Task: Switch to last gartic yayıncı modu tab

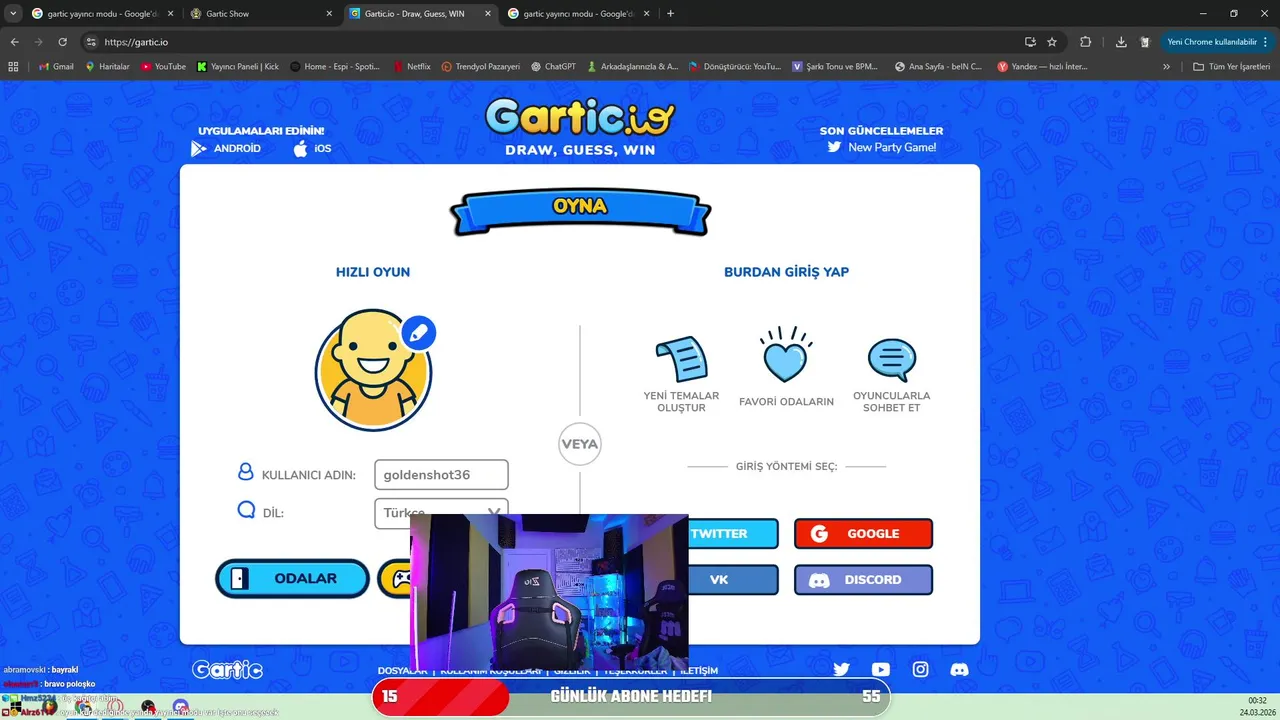Action: (580, 14)
